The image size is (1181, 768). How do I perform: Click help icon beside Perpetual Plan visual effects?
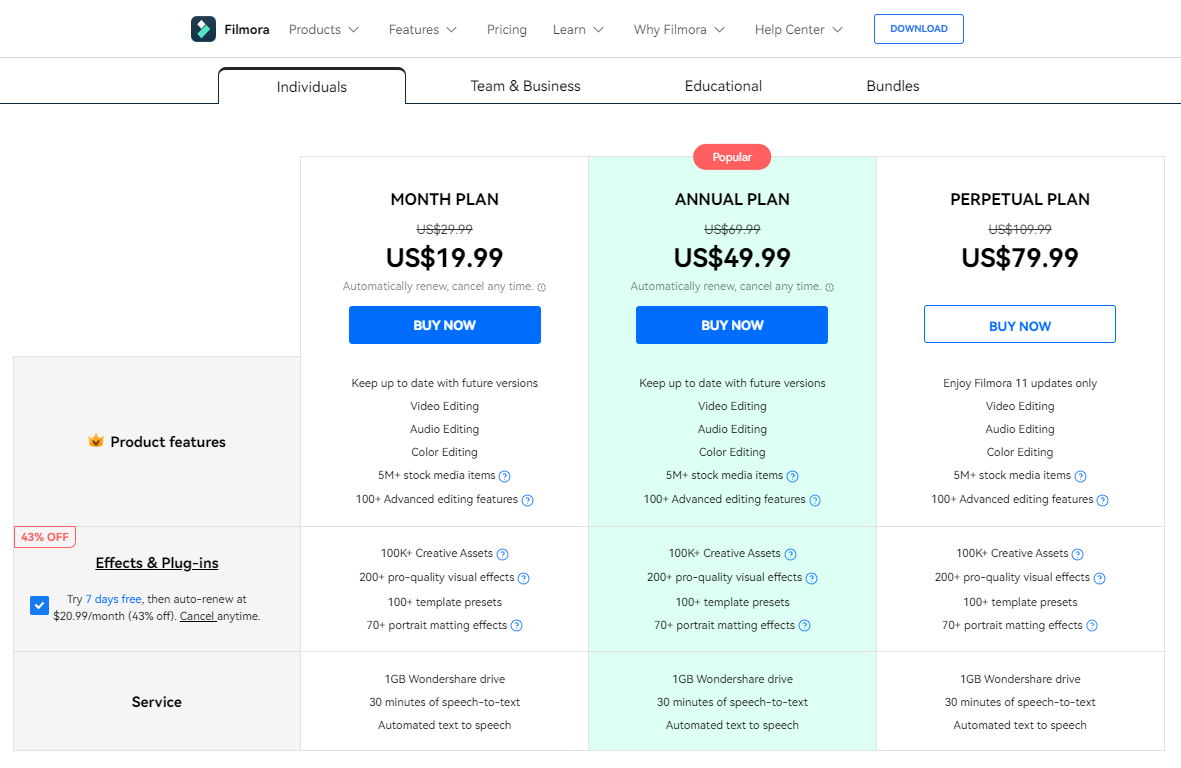click(1100, 578)
